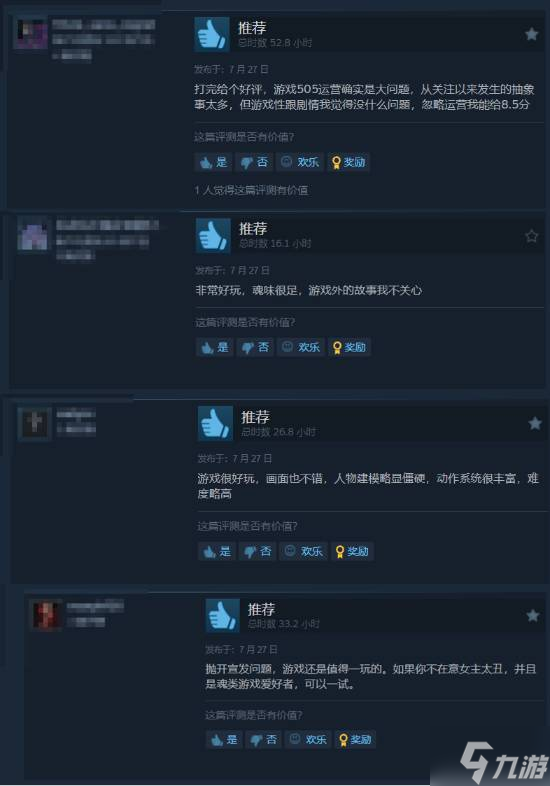
Task: Give 奖励 award to the 16.1-hour review
Action: tap(349, 347)
